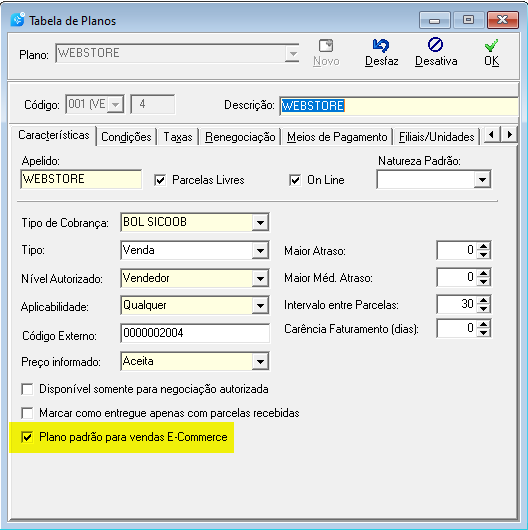Increase Intervalo entre Parcelas with up arrow

484,300
